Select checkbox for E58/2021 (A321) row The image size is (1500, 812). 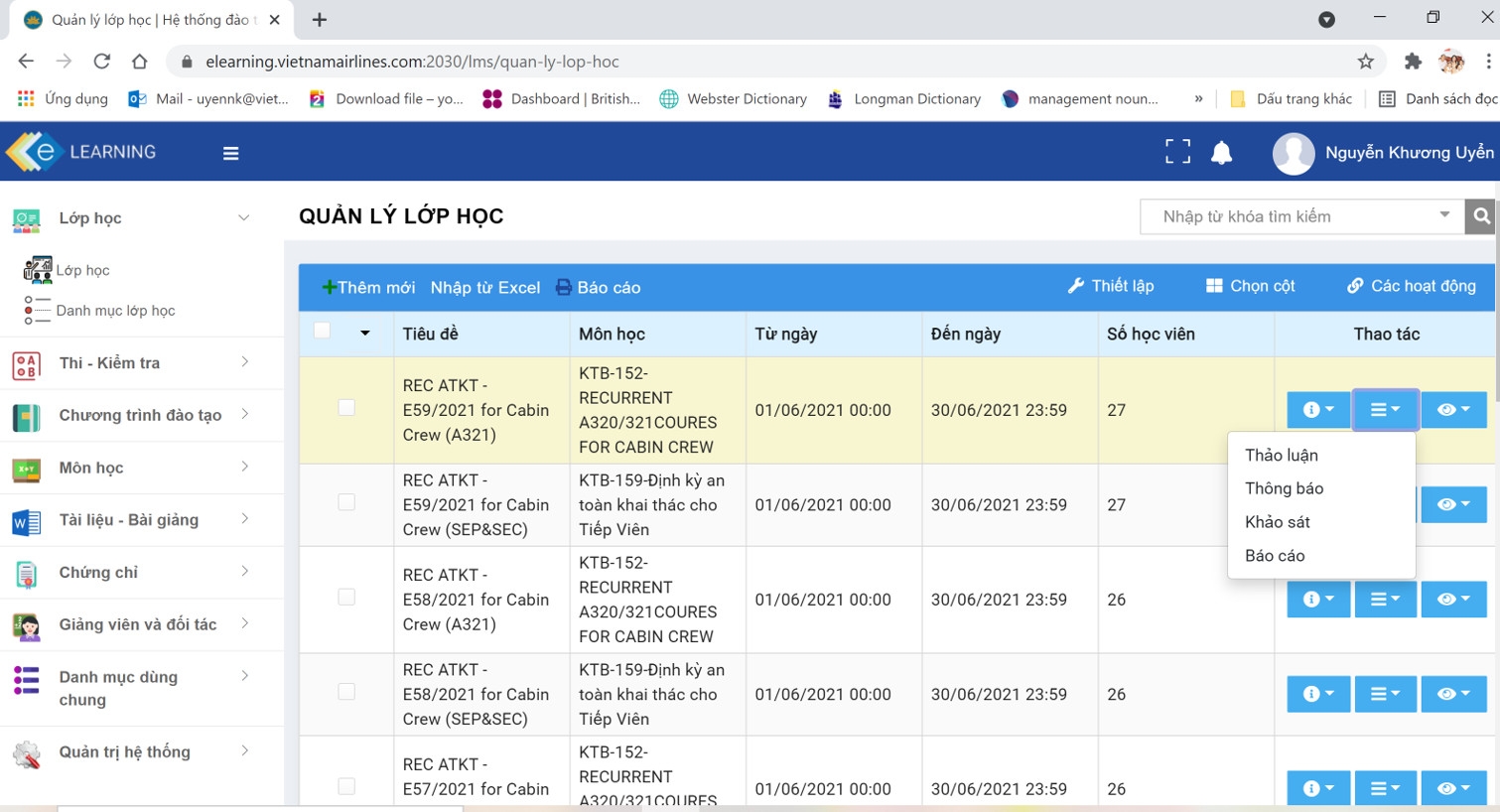coord(346,597)
